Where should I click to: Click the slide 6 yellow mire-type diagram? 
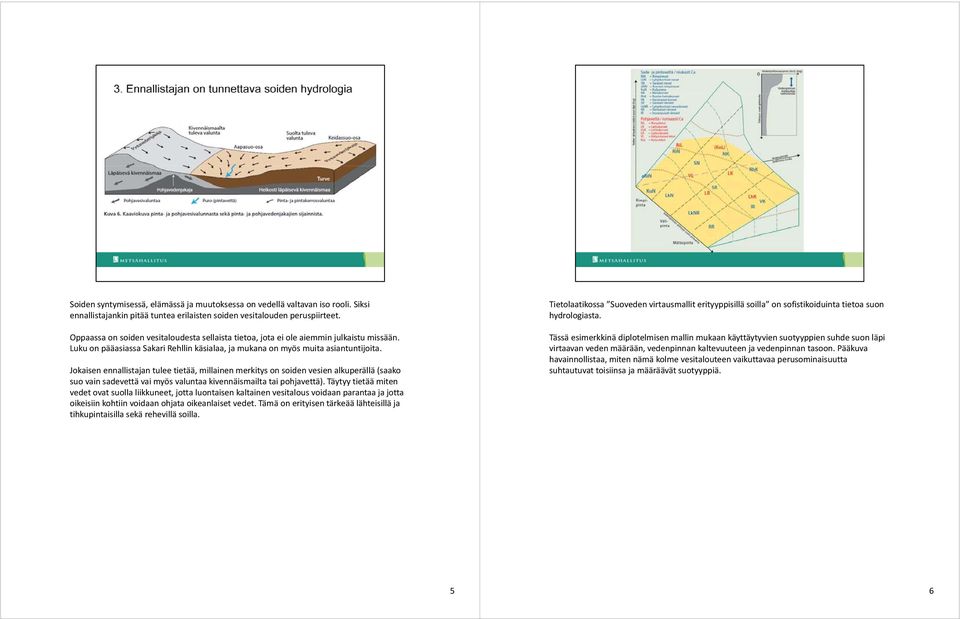pyautogui.click(x=717, y=160)
